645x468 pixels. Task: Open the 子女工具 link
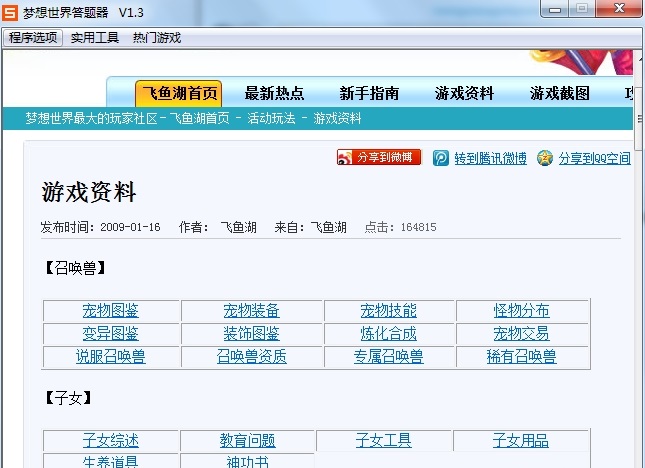pyautogui.click(x=384, y=440)
